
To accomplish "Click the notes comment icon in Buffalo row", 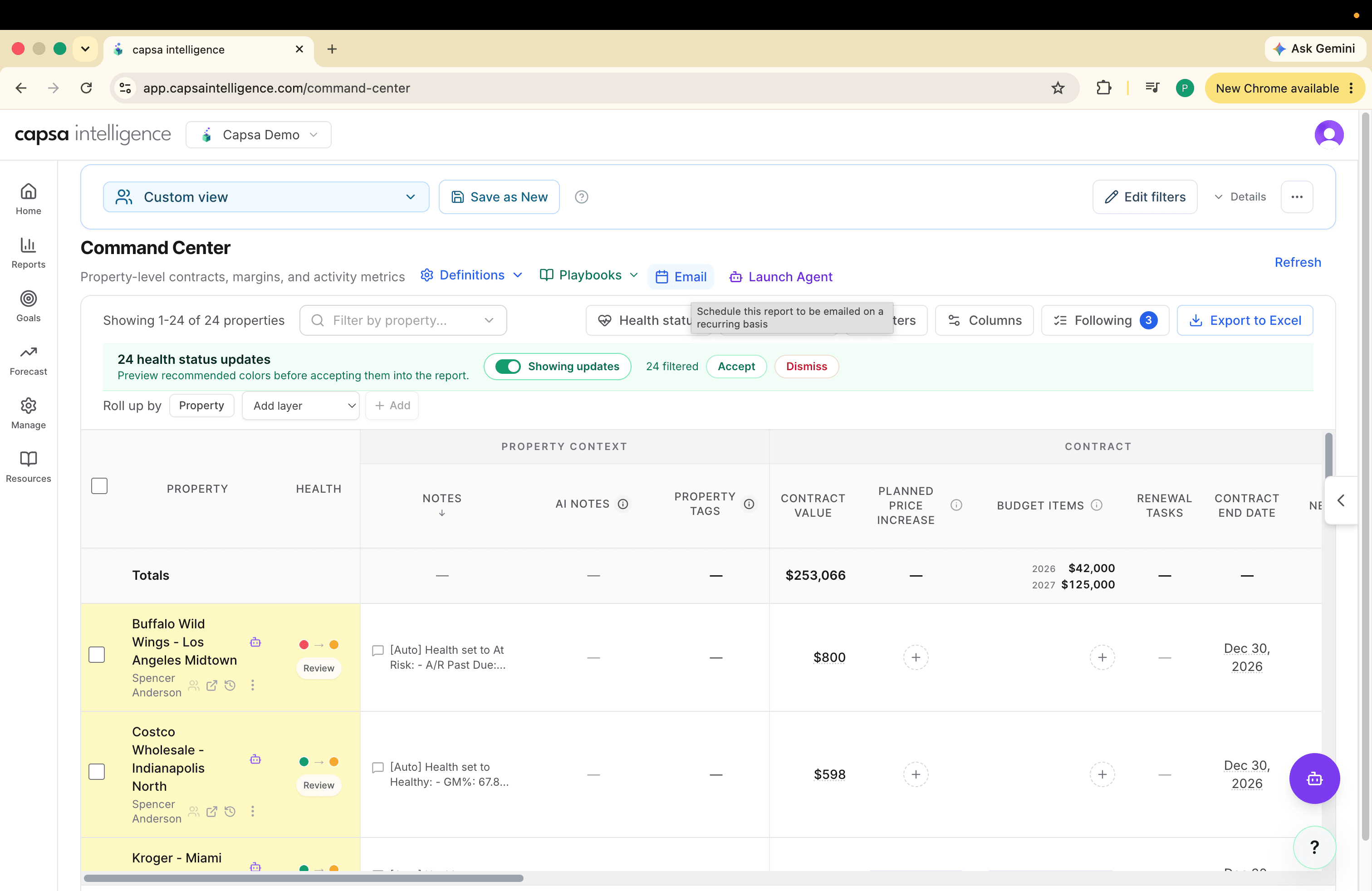I will pos(377,651).
